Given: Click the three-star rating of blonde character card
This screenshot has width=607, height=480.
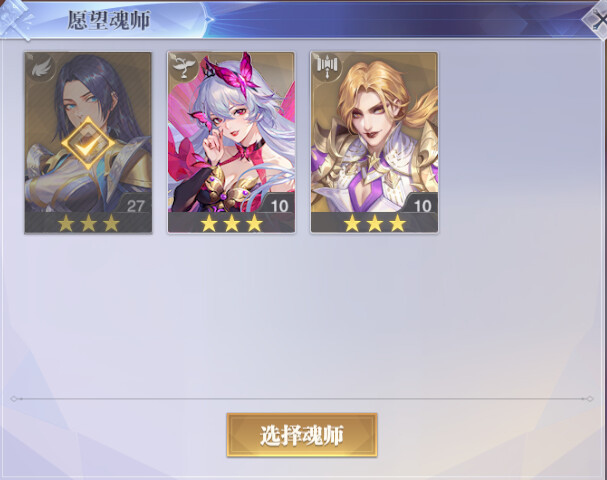Looking at the screenshot, I should pos(375,223).
